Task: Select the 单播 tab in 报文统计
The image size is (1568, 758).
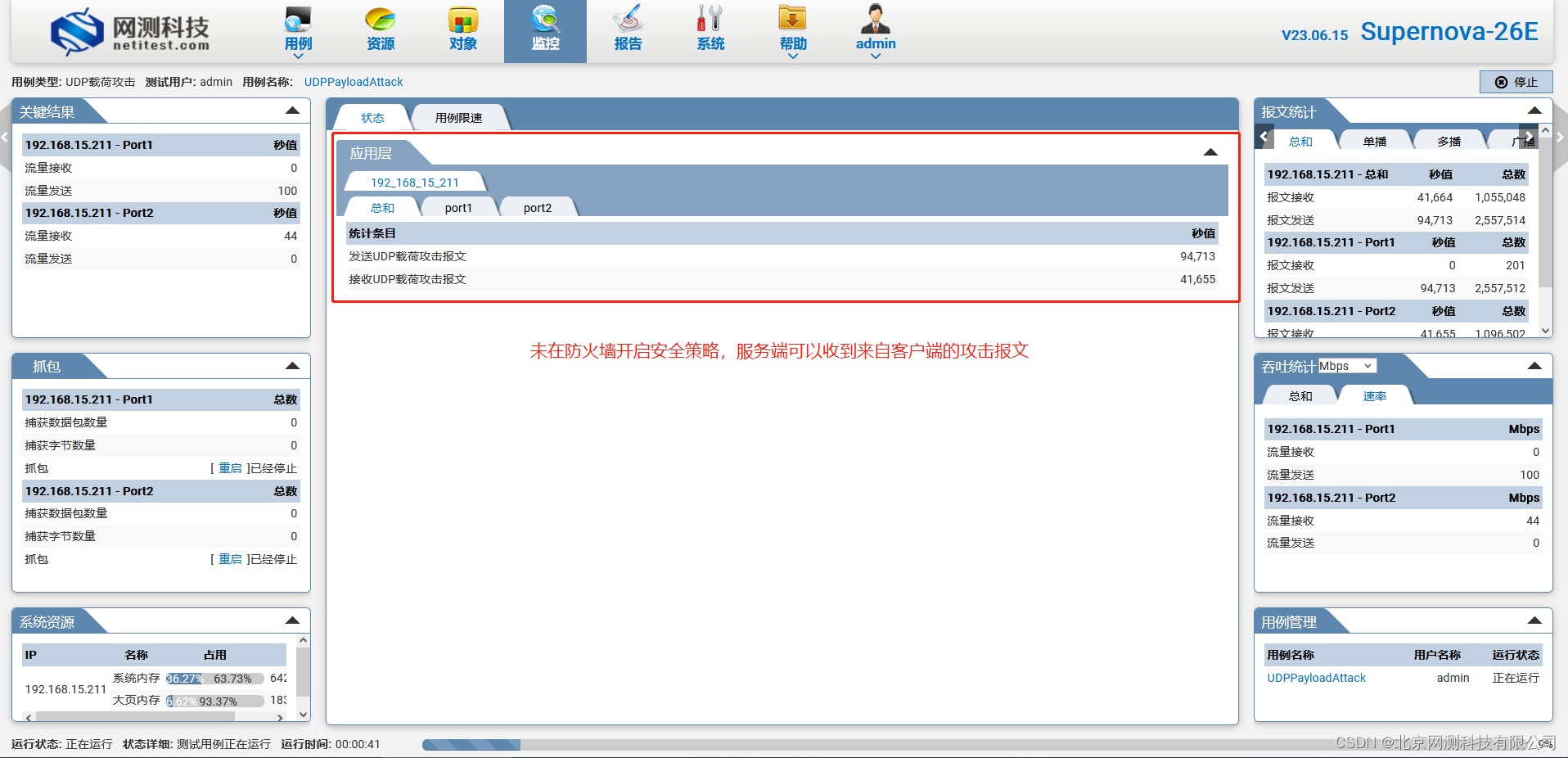Action: tap(1375, 142)
